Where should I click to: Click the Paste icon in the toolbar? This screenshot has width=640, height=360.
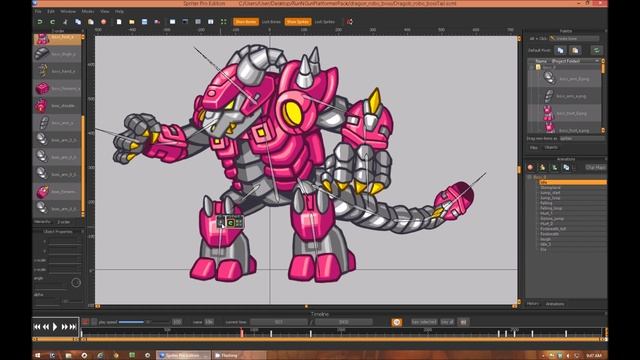(91, 22)
